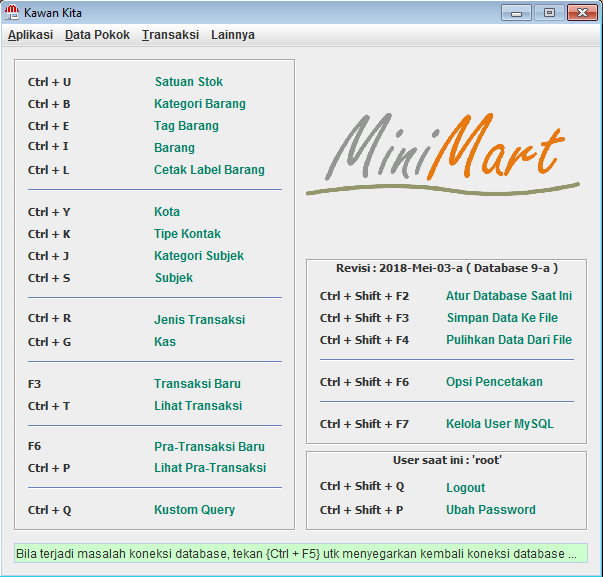Click the Logout link
Viewport: 603px width, 577px height.
point(465,488)
